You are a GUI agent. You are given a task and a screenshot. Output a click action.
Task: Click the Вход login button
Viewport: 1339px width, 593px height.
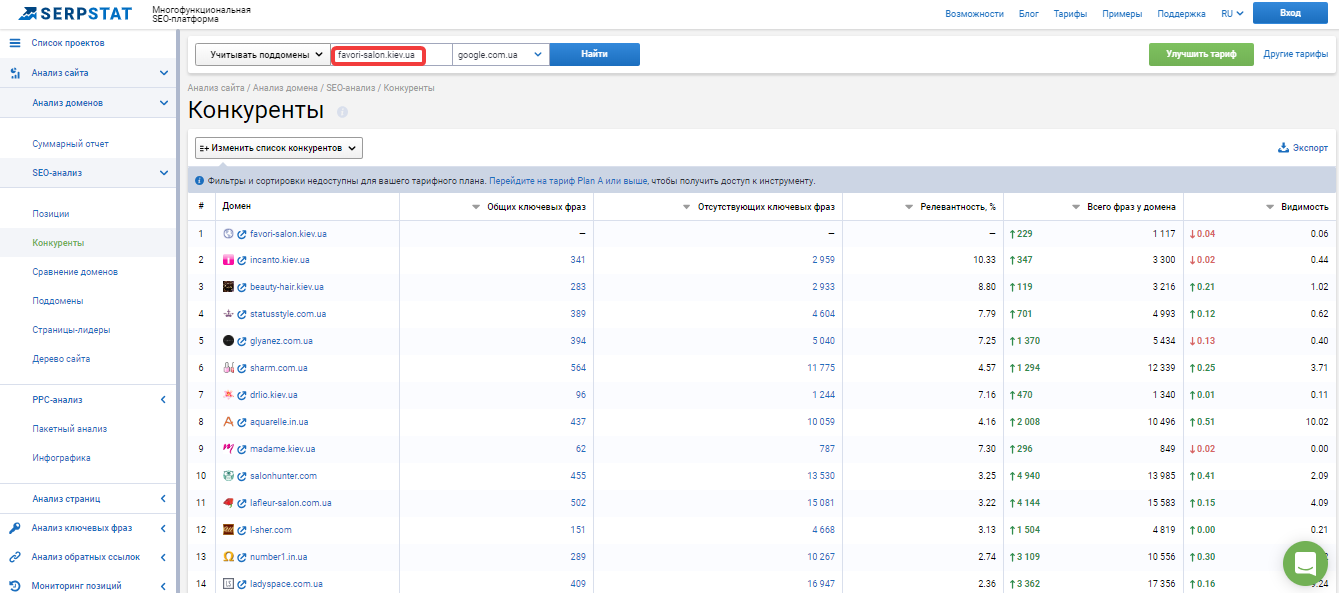point(1290,13)
